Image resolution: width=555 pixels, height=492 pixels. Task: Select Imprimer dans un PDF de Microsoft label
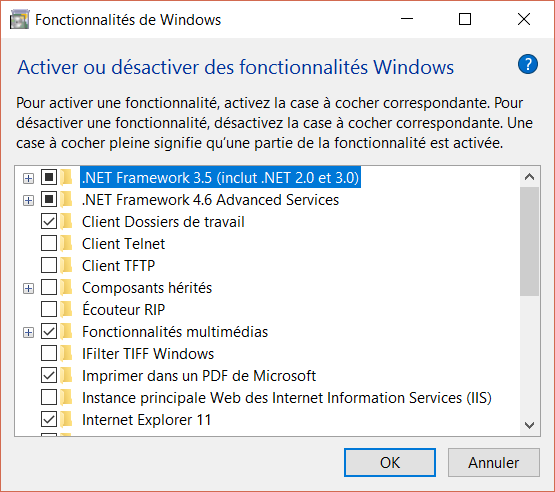coord(199,376)
